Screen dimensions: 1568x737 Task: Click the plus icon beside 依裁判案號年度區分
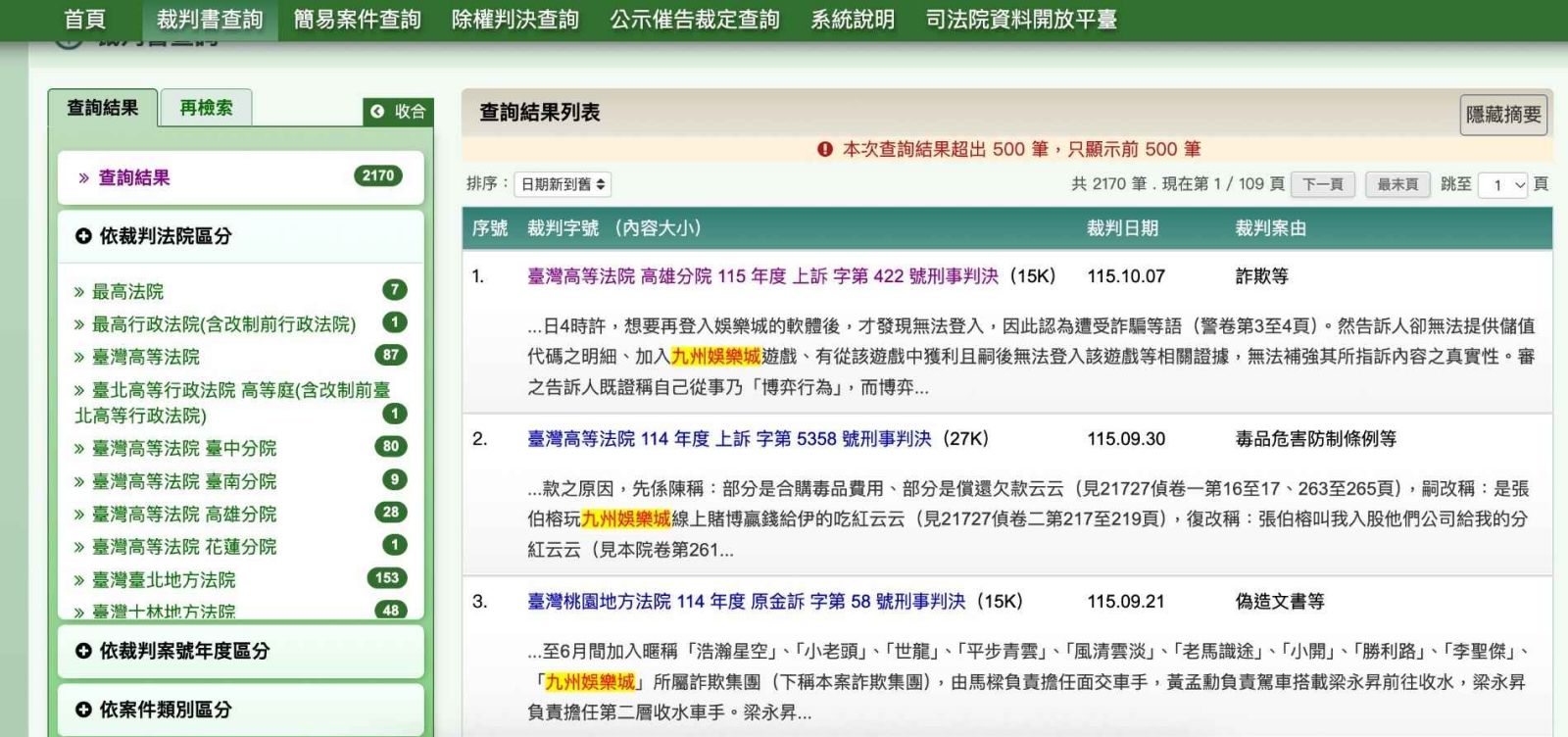point(83,651)
